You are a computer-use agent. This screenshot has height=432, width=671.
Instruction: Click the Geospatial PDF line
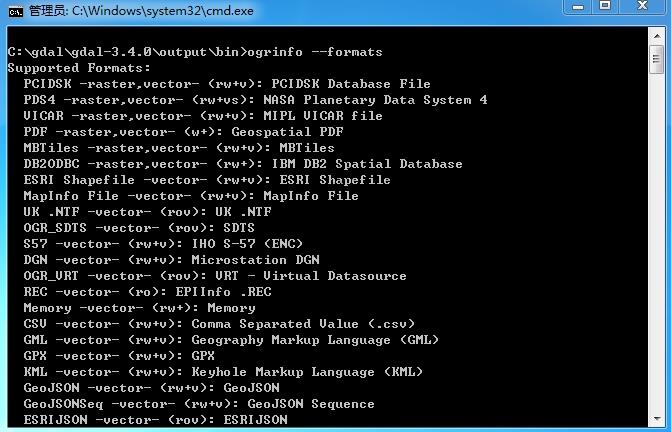[x=184, y=132]
